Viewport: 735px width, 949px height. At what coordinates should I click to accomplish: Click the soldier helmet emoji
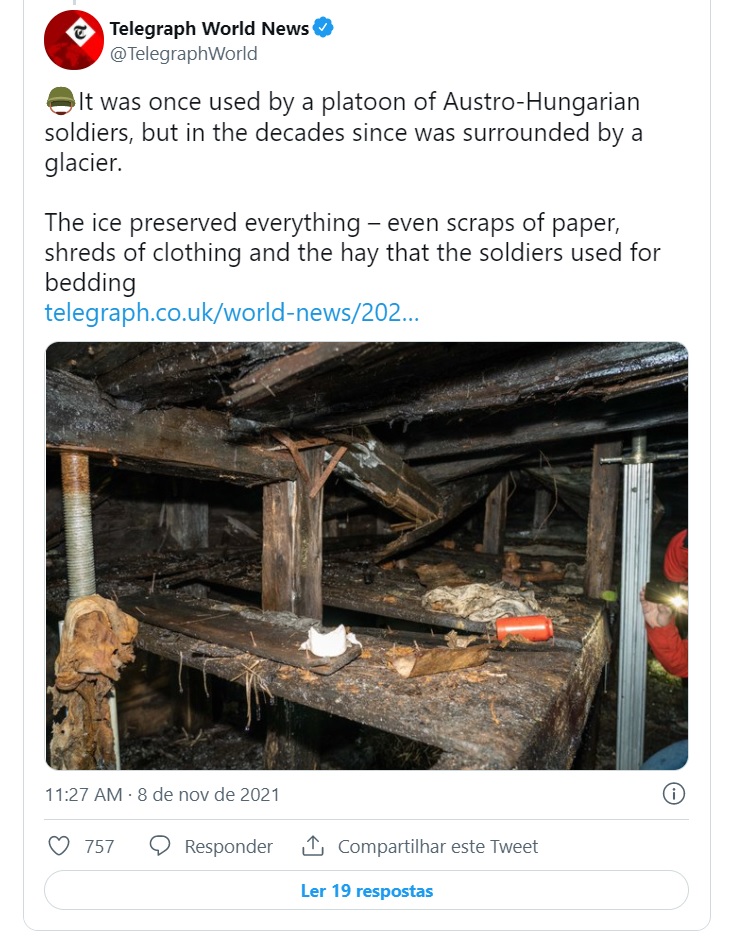60,101
